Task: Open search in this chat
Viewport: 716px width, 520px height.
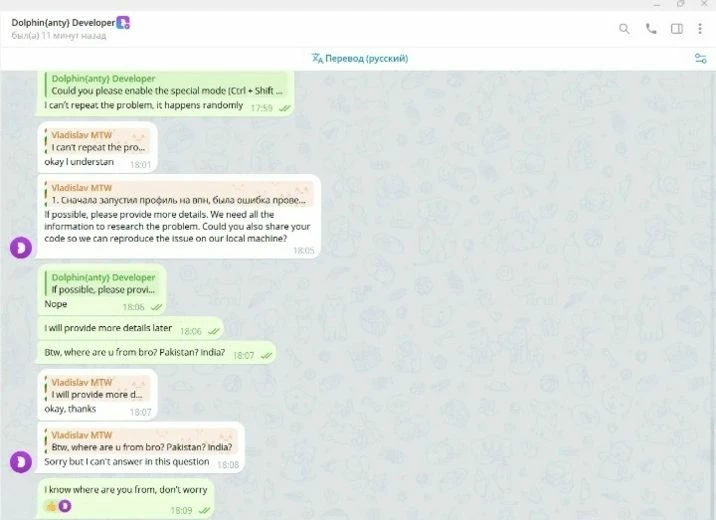Action: click(624, 29)
